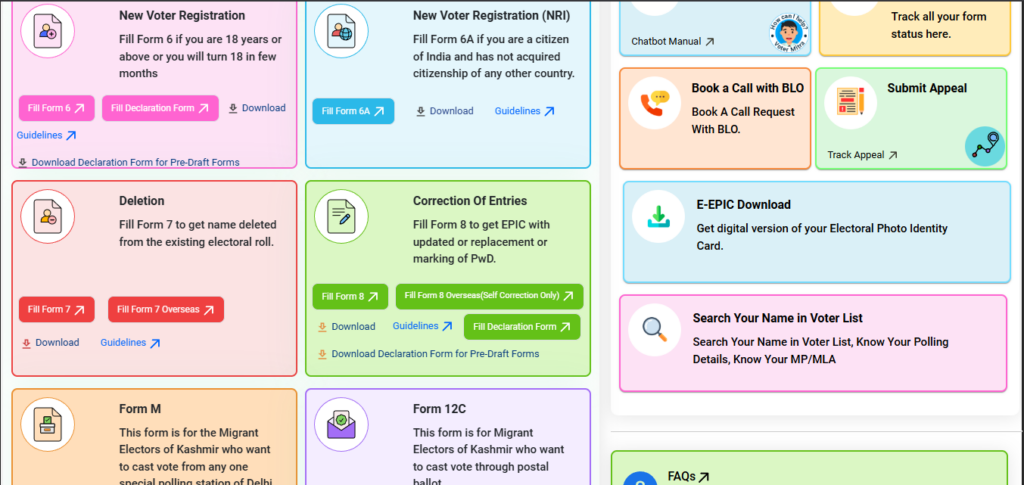
Task: Click the Submit Appeal document pencil icon
Action: [x=850, y=102]
